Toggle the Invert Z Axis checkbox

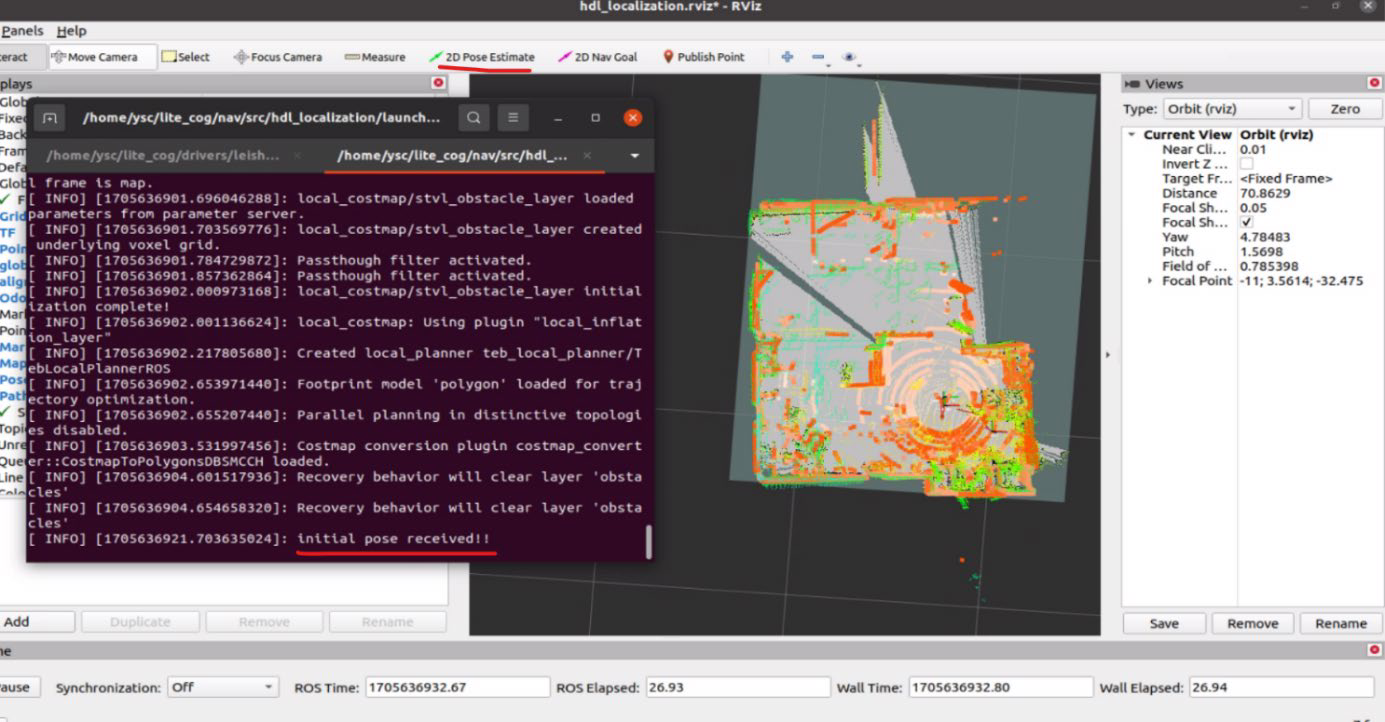tap(1246, 164)
